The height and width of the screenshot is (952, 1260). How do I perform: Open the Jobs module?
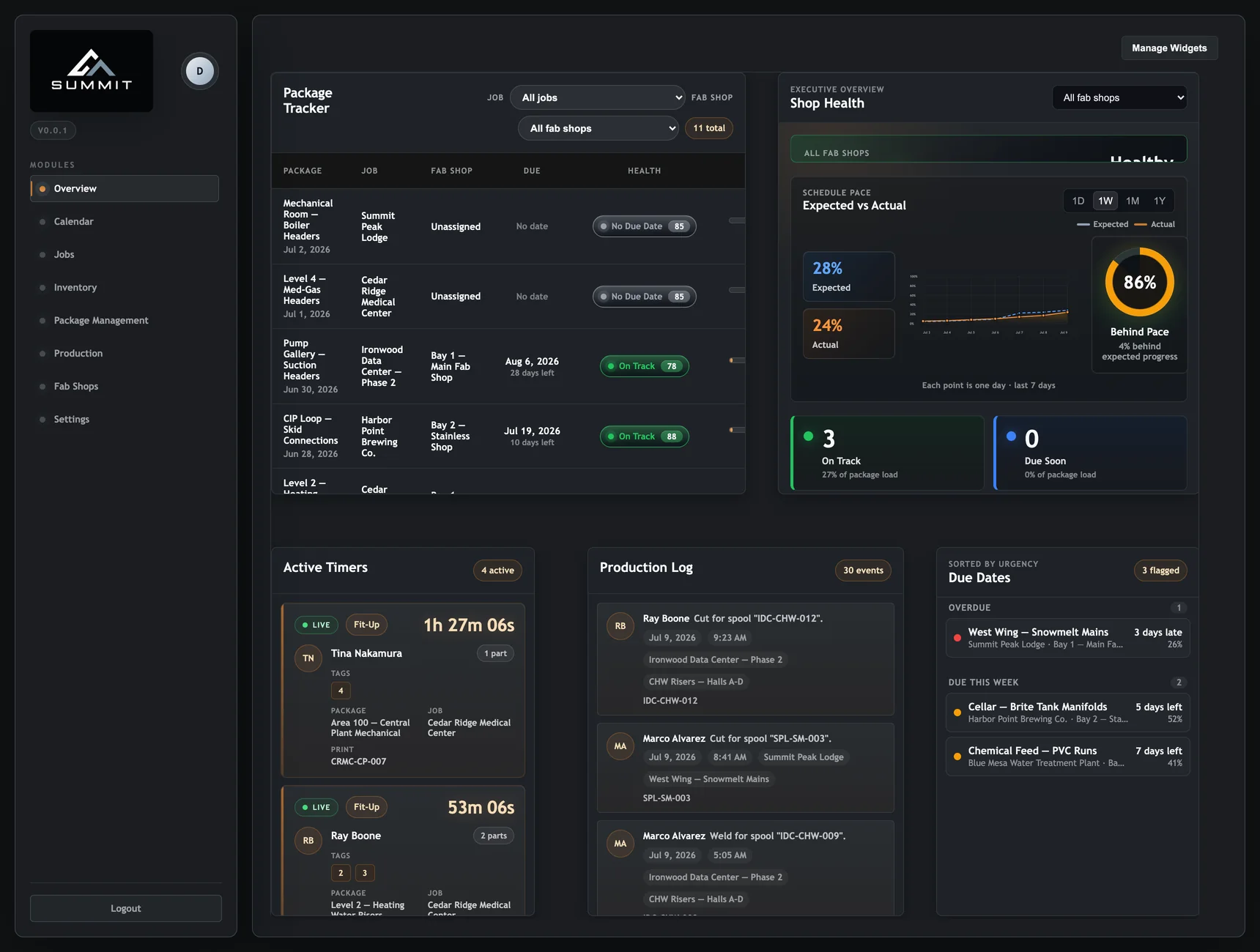click(125, 254)
